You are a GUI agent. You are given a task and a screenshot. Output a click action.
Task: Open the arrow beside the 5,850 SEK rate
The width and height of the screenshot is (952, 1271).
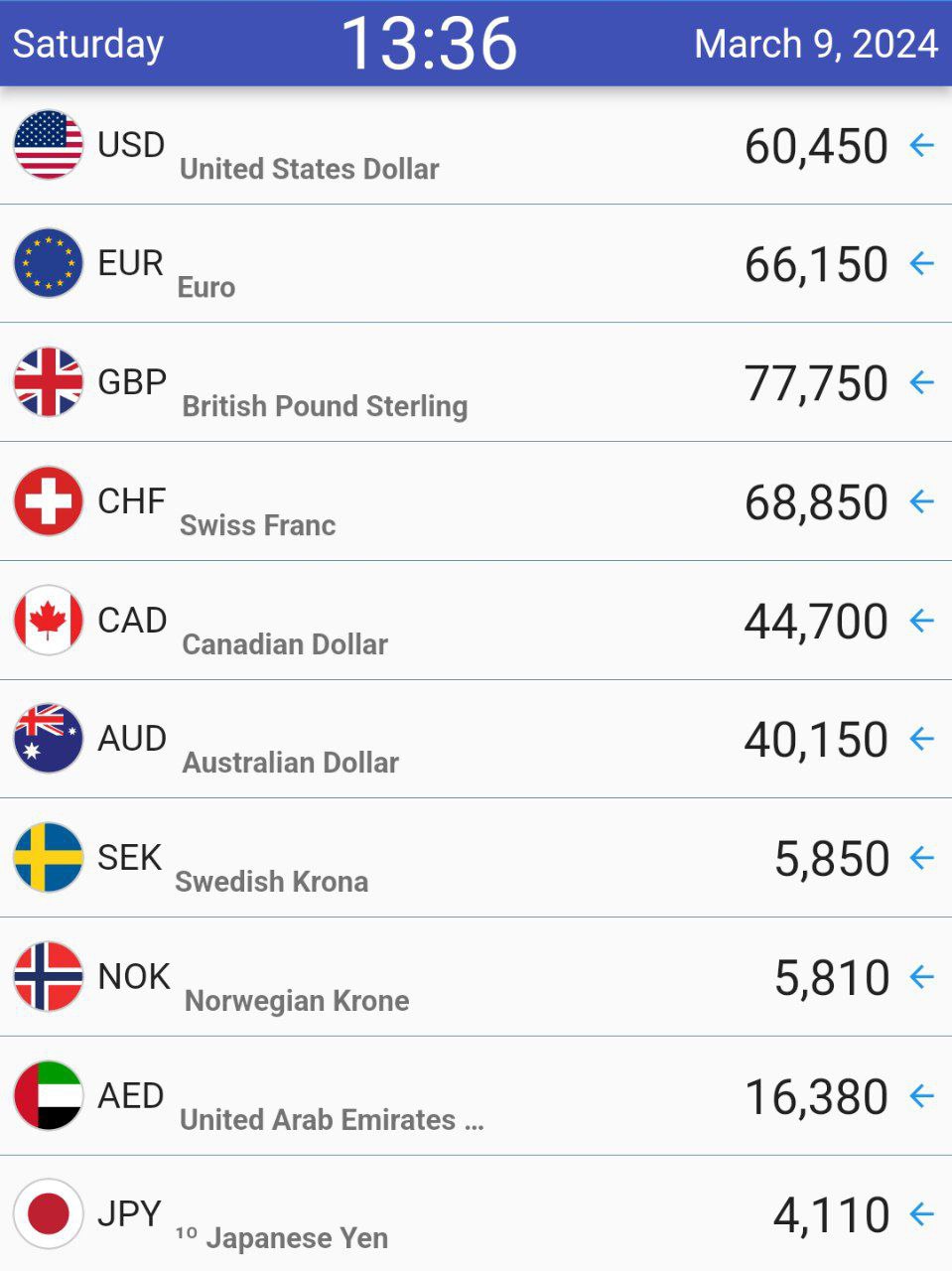pyautogui.click(x=922, y=858)
